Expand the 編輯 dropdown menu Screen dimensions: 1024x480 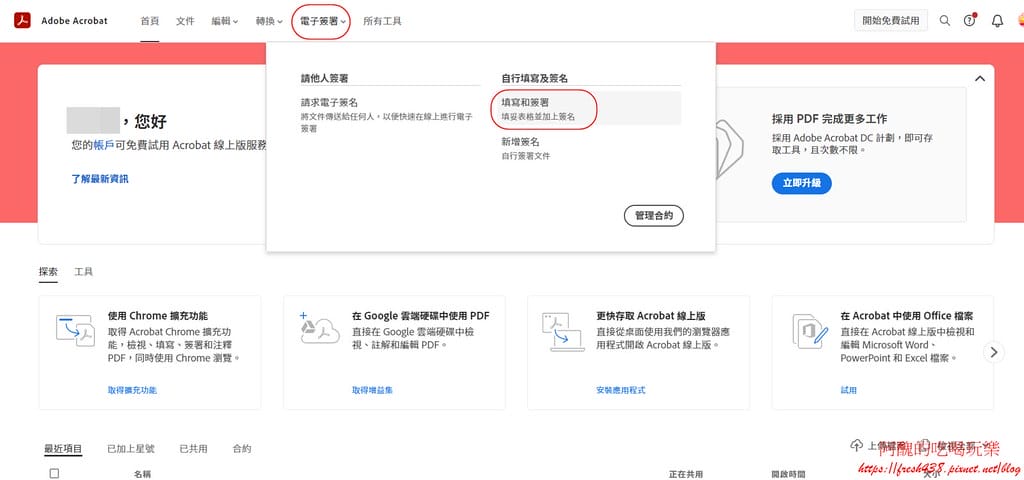pyautogui.click(x=225, y=21)
